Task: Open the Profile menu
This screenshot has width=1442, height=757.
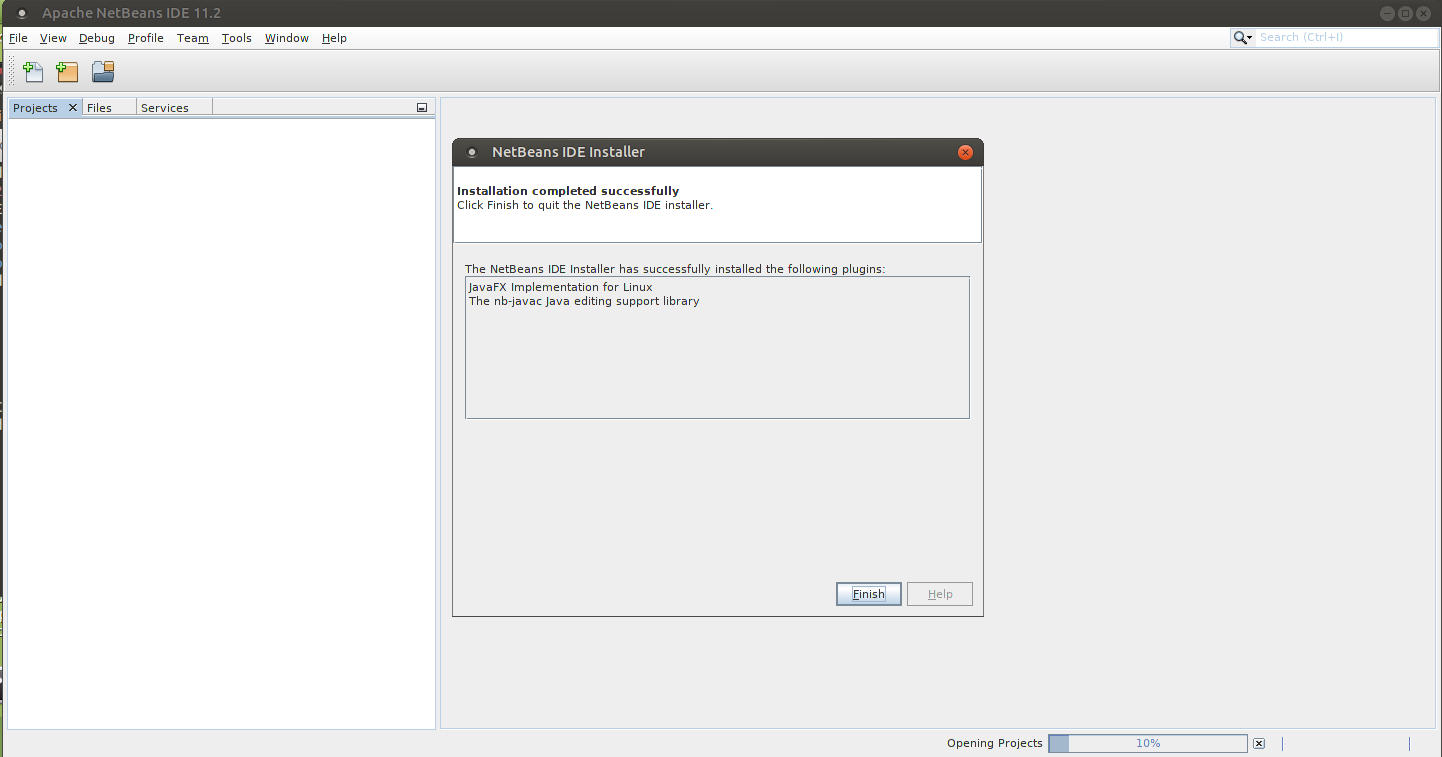Action: click(145, 38)
